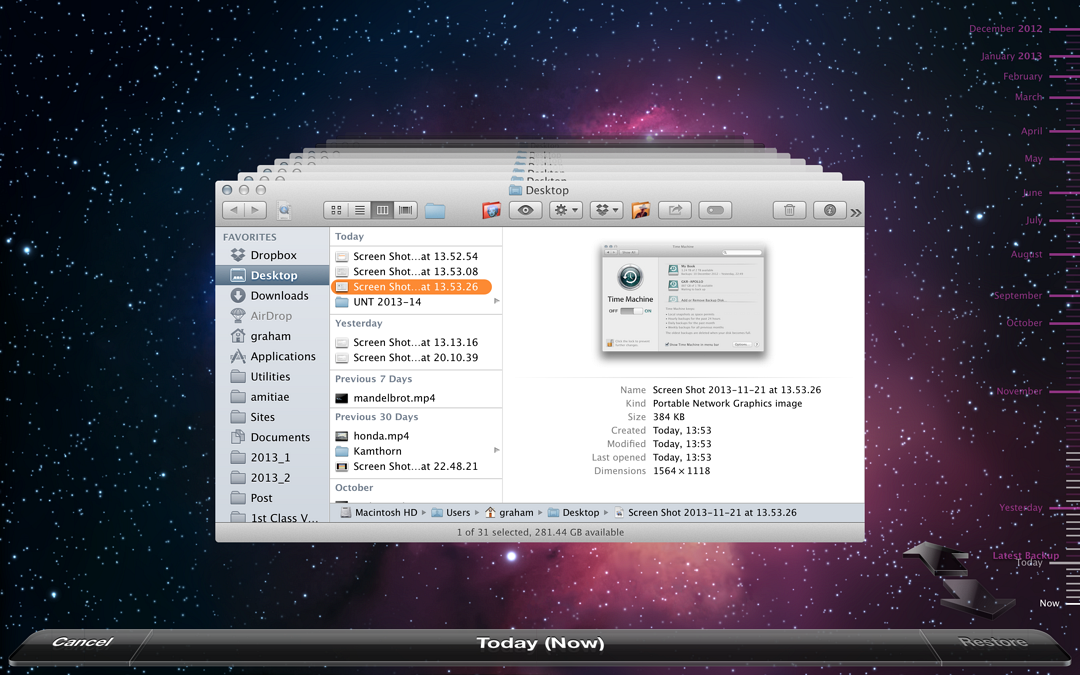Select honda.mp4 file
The image size is (1080, 675).
(416, 436)
